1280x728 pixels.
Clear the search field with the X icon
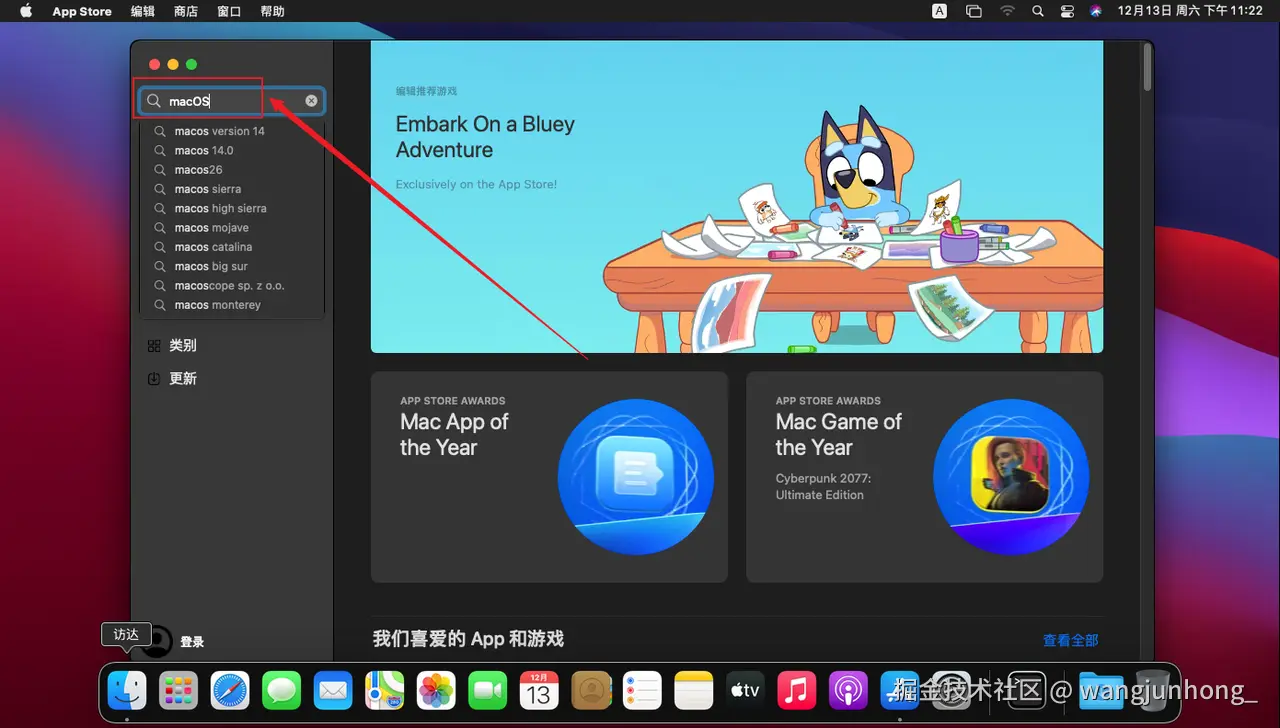tap(312, 101)
